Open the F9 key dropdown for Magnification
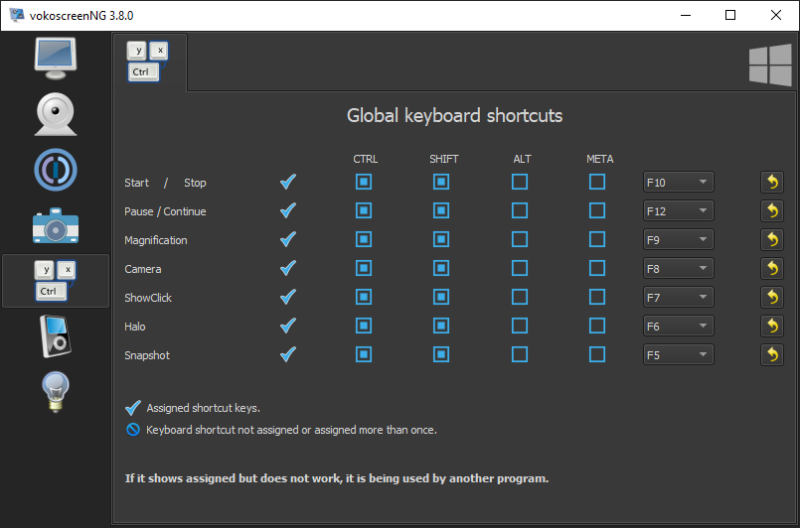Viewport: 800px width, 528px height. pos(679,239)
